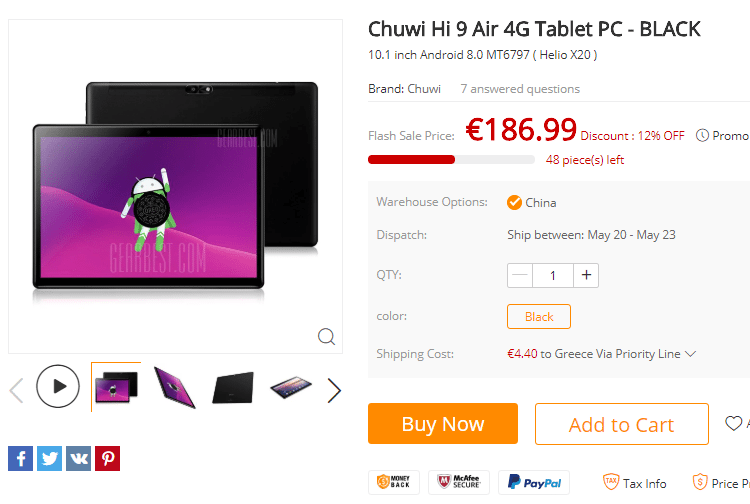Click the Buy Now button

coord(443,424)
